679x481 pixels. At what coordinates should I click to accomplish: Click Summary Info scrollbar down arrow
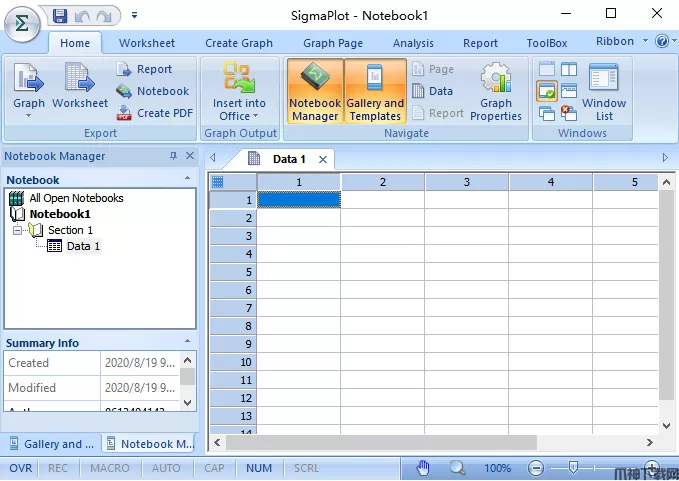click(188, 403)
